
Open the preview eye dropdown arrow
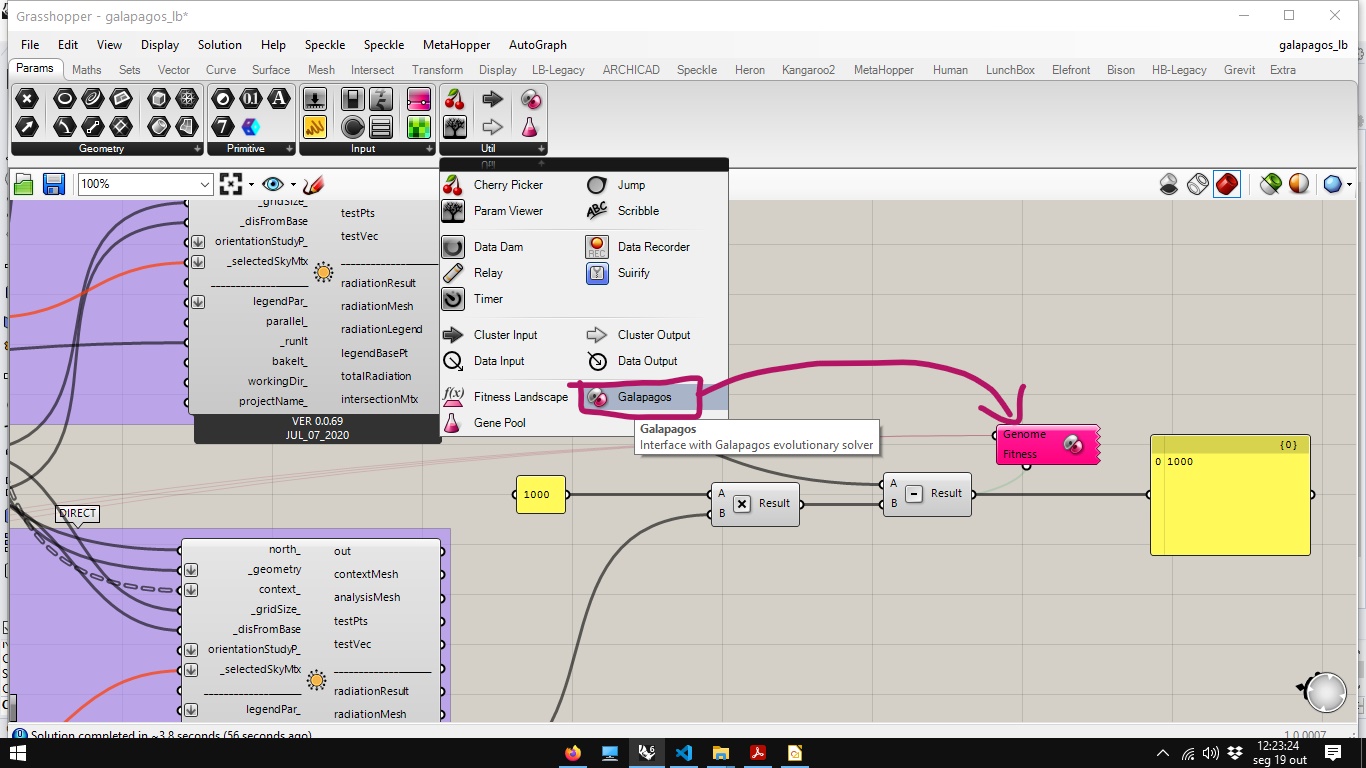point(293,185)
